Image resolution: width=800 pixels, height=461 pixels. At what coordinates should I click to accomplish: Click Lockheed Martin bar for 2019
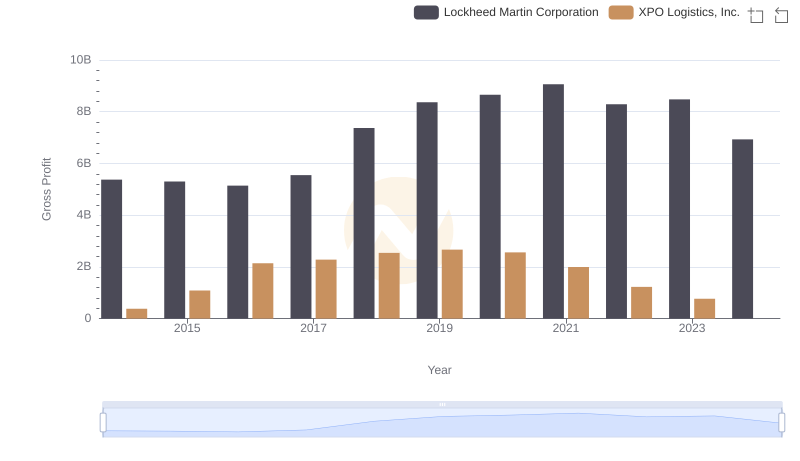click(427, 211)
